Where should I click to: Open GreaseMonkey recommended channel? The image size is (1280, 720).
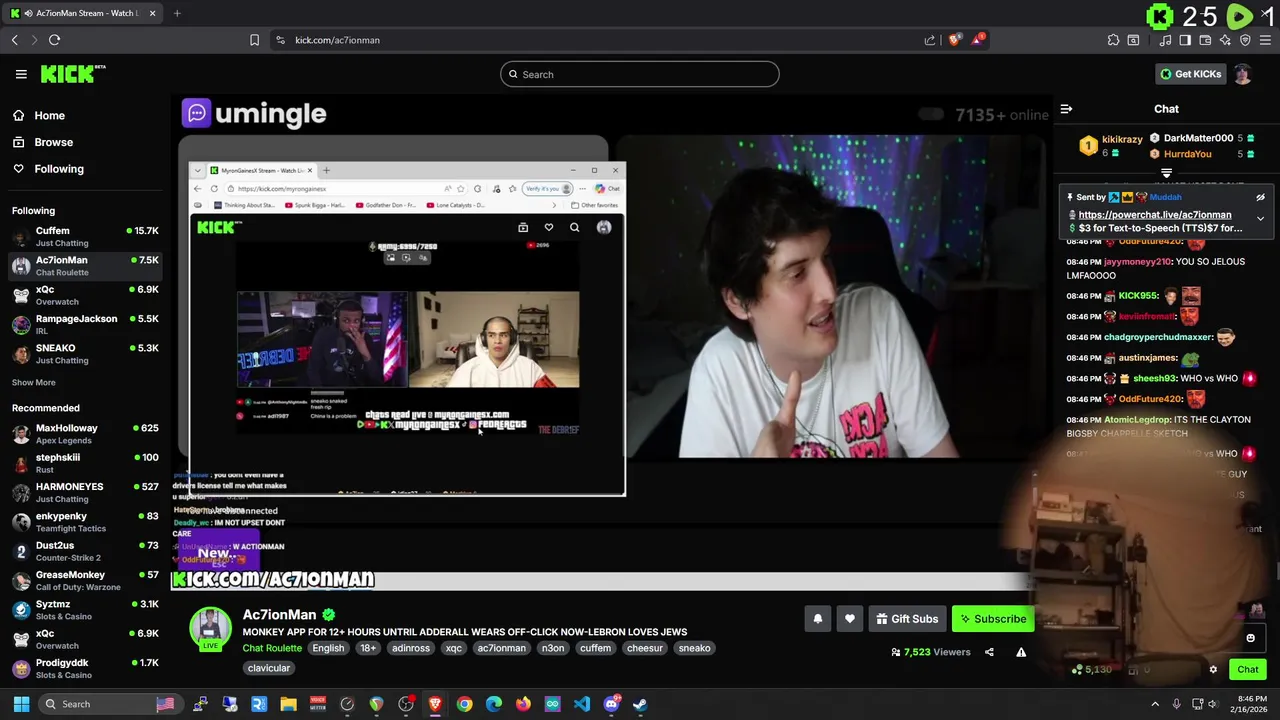pyautogui.click(x=85, y=581)
